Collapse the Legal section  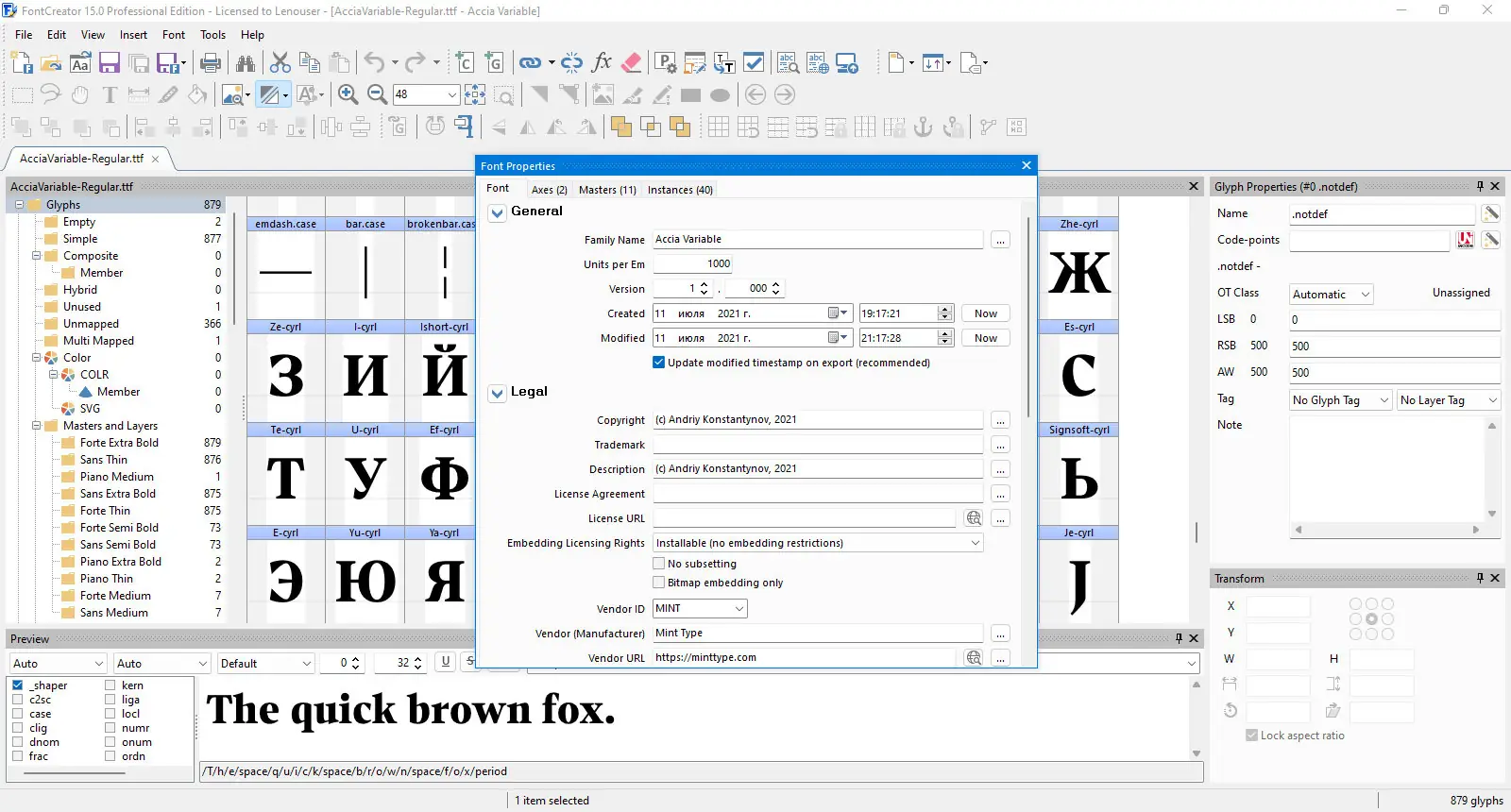pos(498,394)
